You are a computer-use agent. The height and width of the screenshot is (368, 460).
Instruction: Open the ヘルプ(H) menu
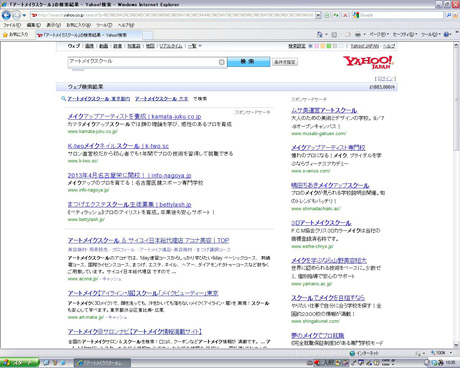pyautogui.click(x=126, y=25)
